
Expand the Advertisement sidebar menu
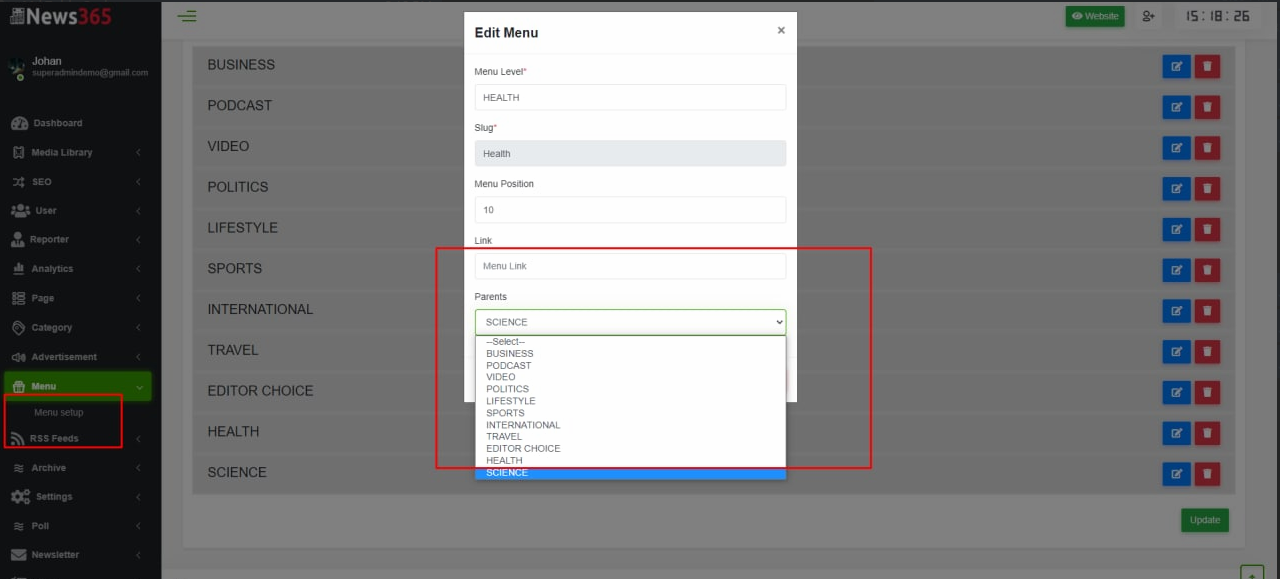coord(76,357)
